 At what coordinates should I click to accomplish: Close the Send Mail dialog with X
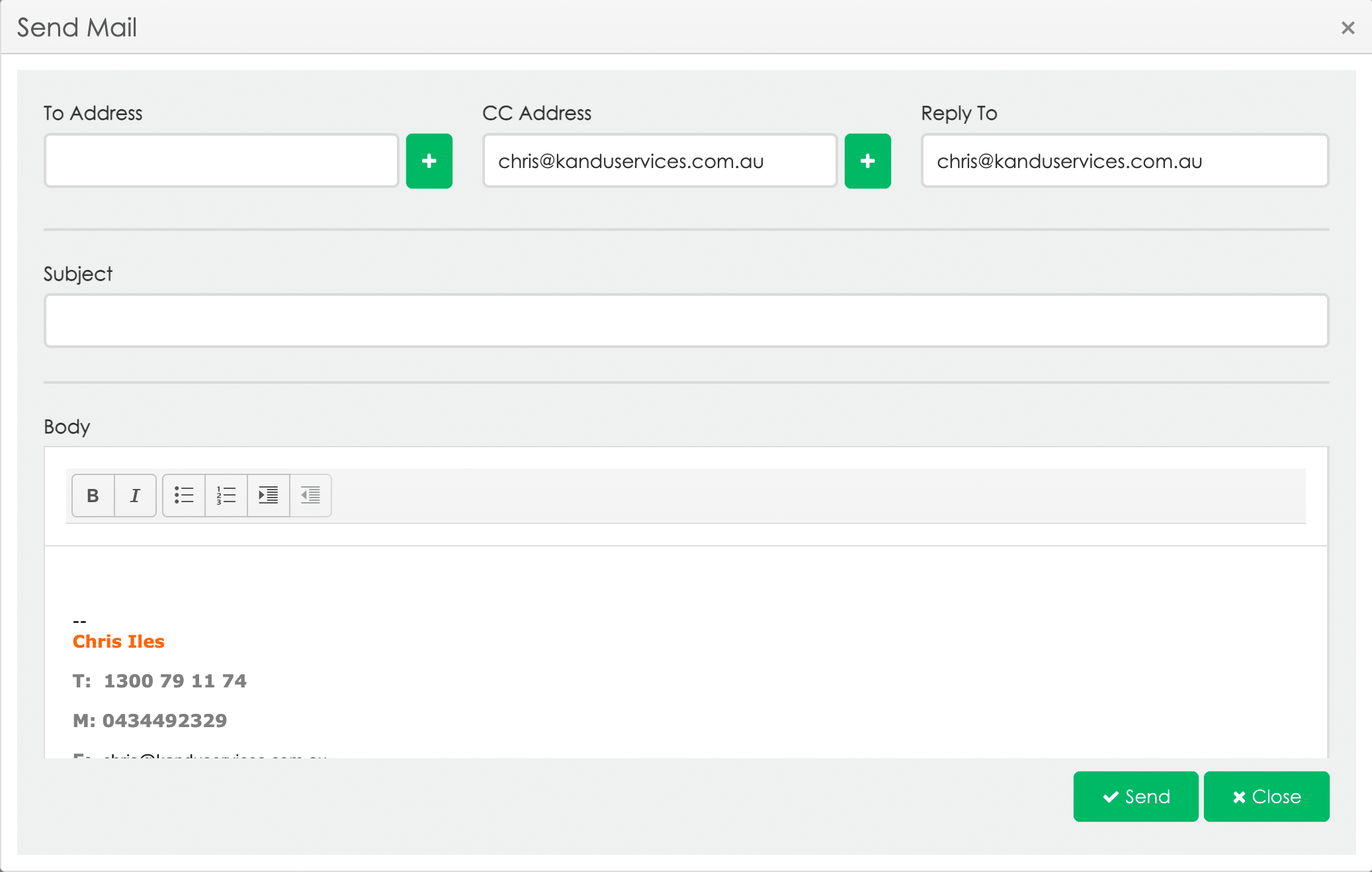tap(1348, 28)
